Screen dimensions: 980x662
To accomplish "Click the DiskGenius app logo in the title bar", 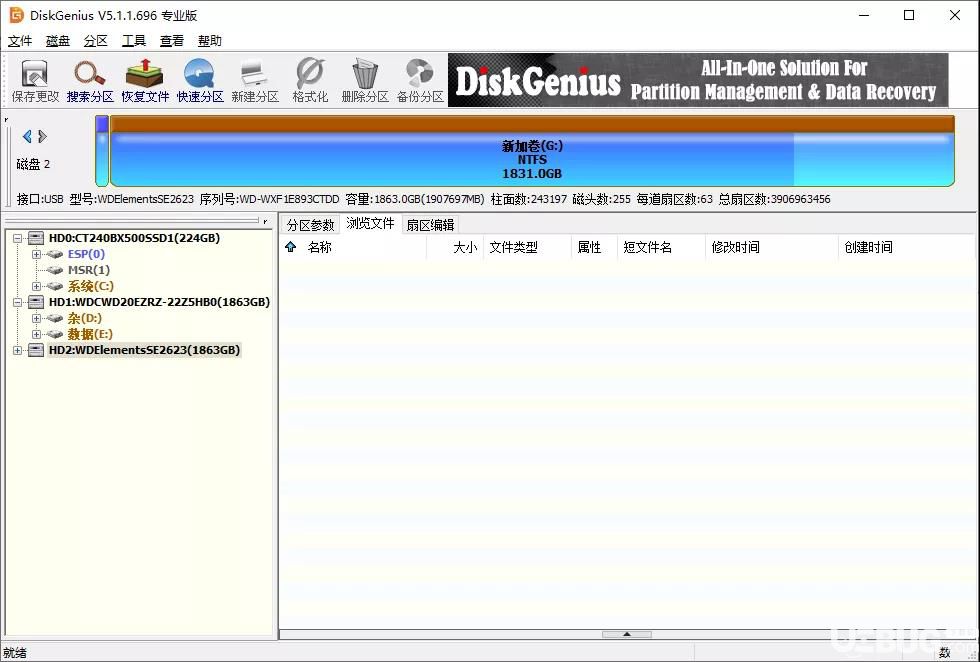I will pyautogui.click(x=16, y=15).
